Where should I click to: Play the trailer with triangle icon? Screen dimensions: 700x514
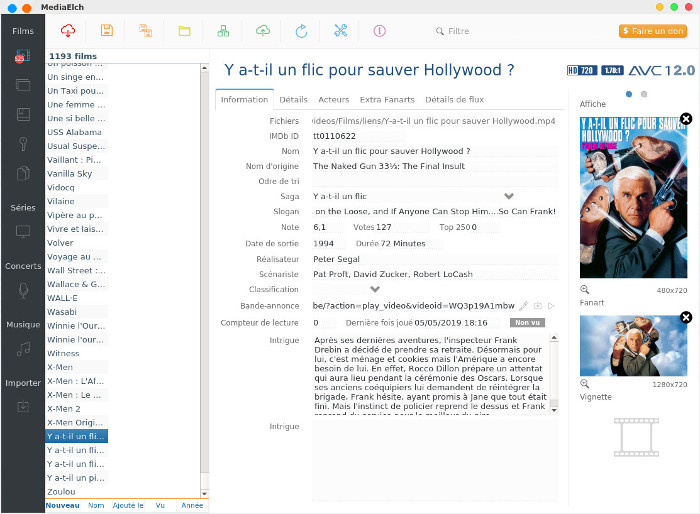click(551, 306)
